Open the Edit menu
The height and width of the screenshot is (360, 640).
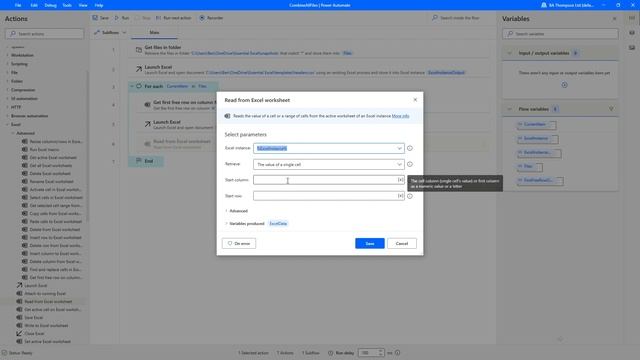pyautogui.click(x=34, y=5)
